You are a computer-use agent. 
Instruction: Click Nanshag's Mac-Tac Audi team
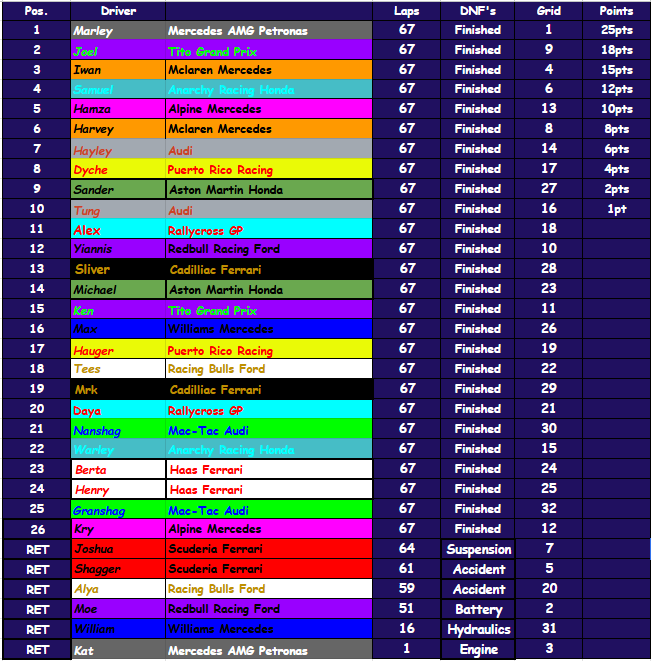click(x=269, y=429)
